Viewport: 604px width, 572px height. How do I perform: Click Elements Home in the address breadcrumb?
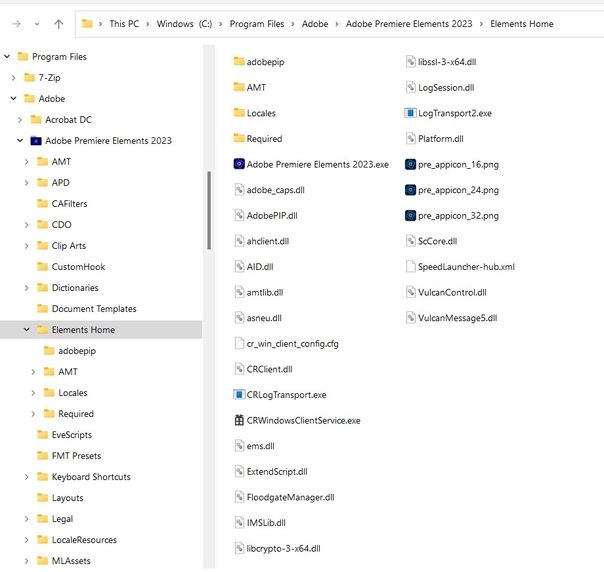pyautogui.click(x=522, y=24)
